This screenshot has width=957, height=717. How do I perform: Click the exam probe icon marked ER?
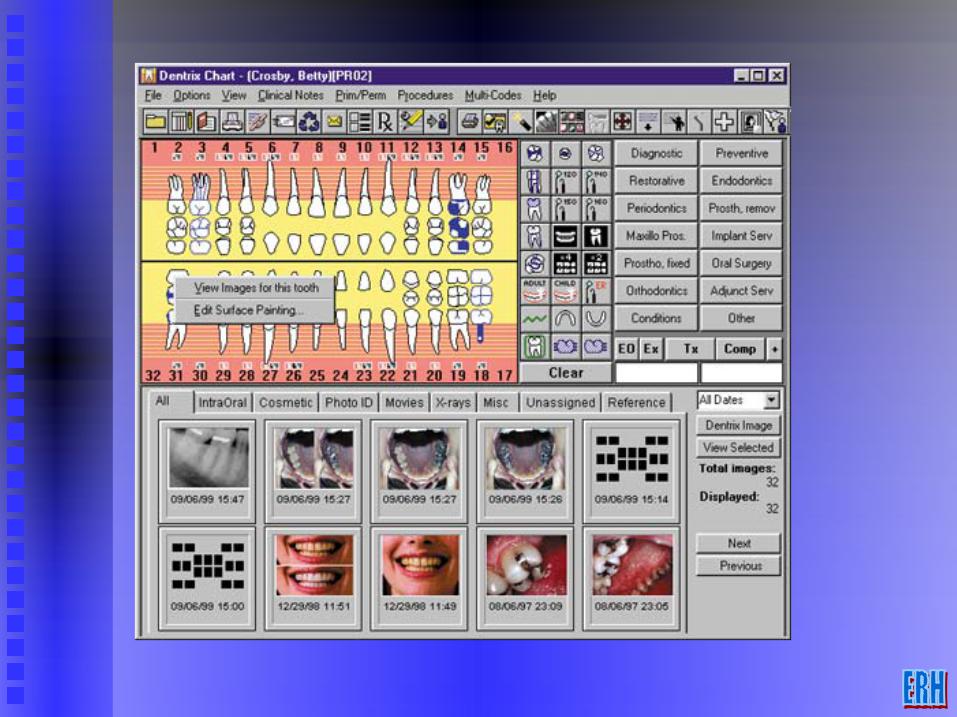[x=596, y=291]
